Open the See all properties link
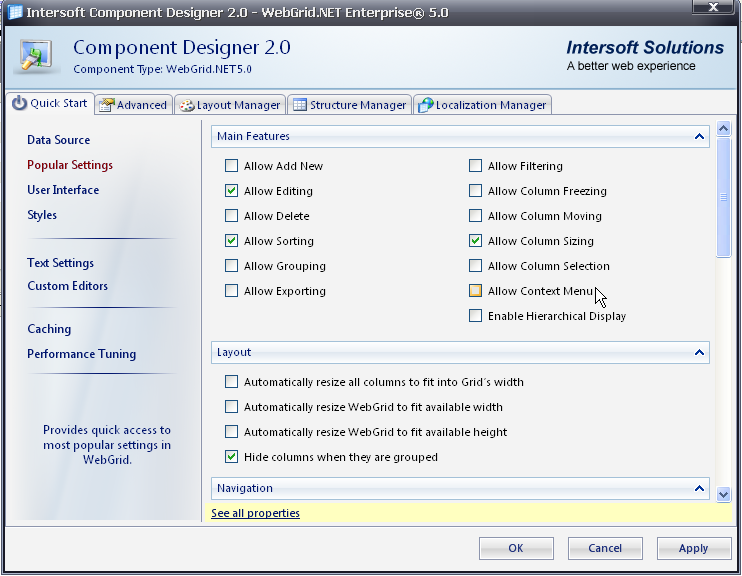Viewport: 742px width, 576px height. coord(256,513)
